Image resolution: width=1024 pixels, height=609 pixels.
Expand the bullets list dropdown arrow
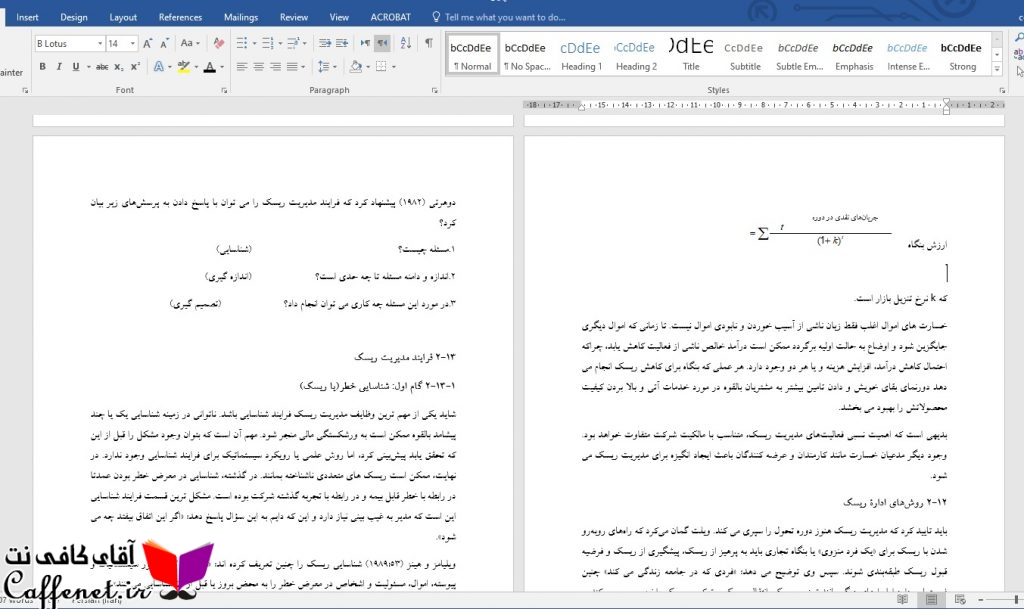[x=254, y=44]
